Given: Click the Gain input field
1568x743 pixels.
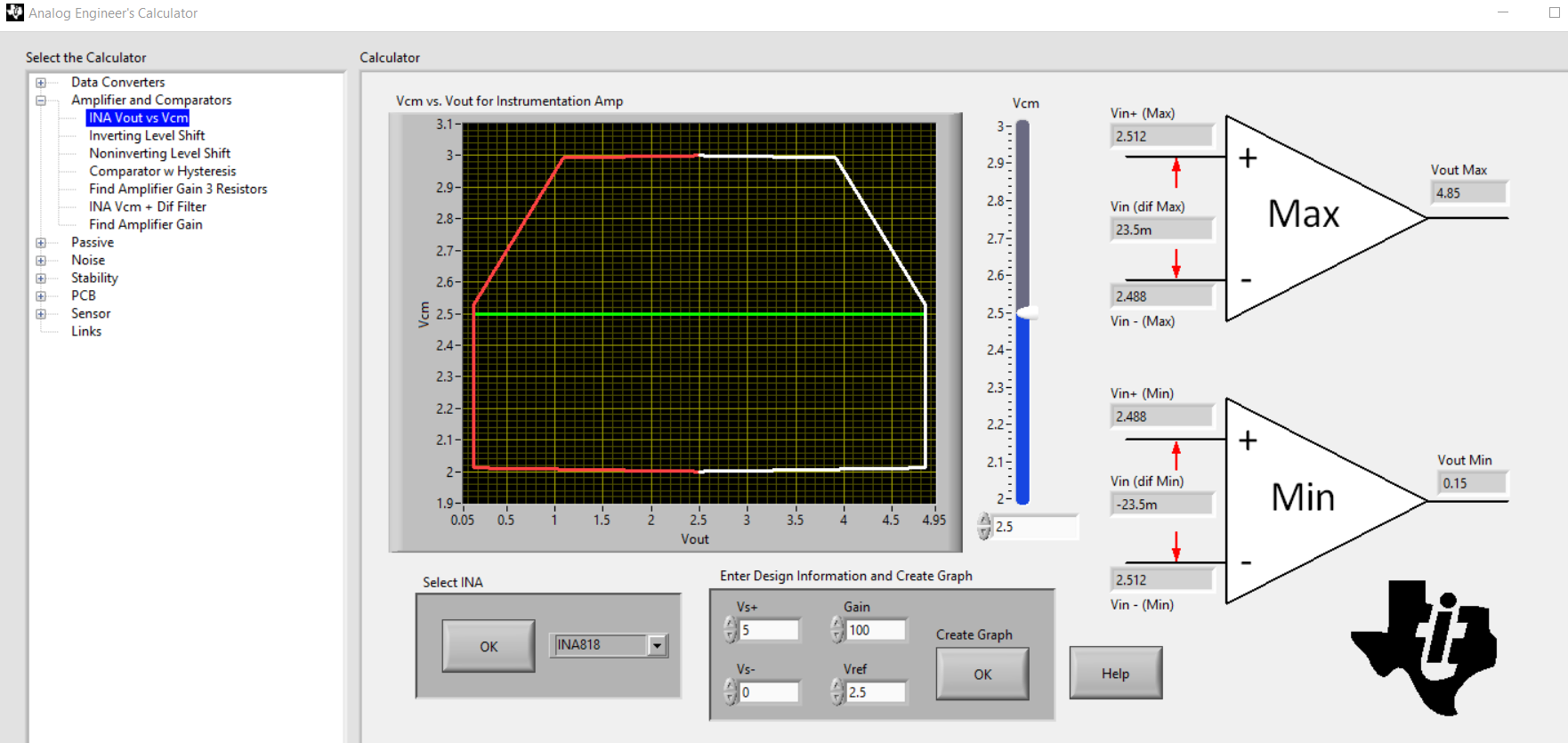Looking at the screenshot, I should (x=876, y=630).
